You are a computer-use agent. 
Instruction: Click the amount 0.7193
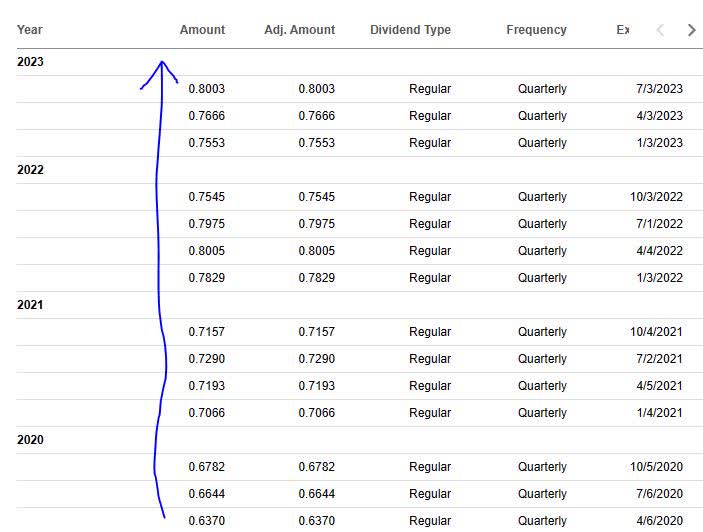[x=207, y=385]
